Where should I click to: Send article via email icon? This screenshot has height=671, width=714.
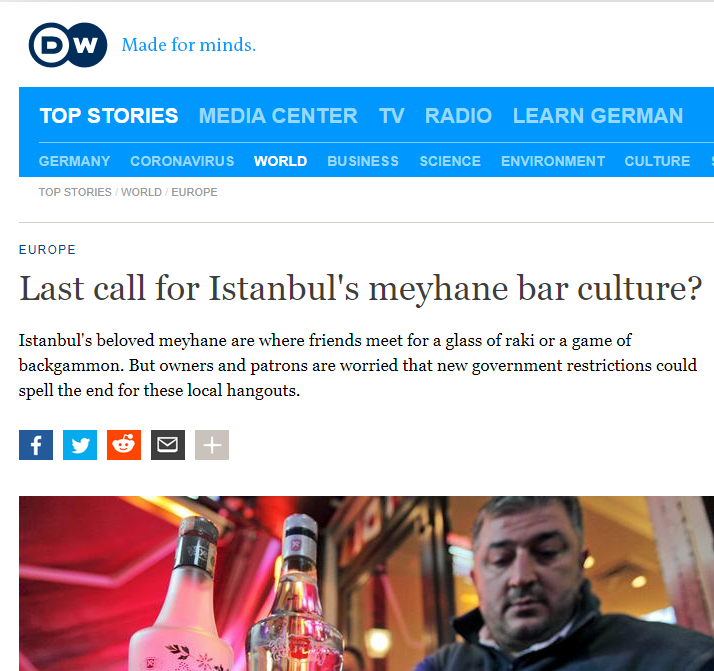click(x=168, y=445)
